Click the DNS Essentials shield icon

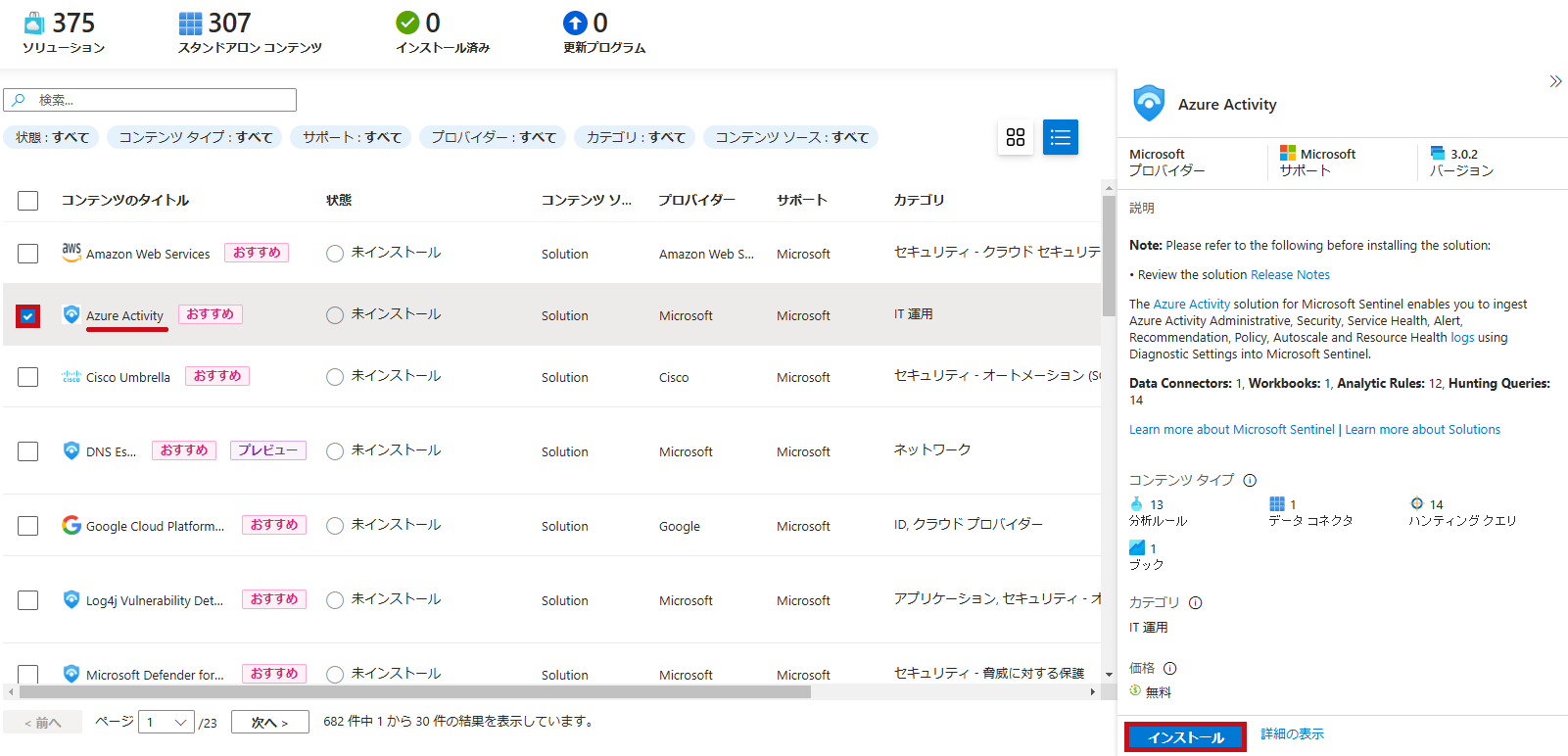(x=71, y=450)
